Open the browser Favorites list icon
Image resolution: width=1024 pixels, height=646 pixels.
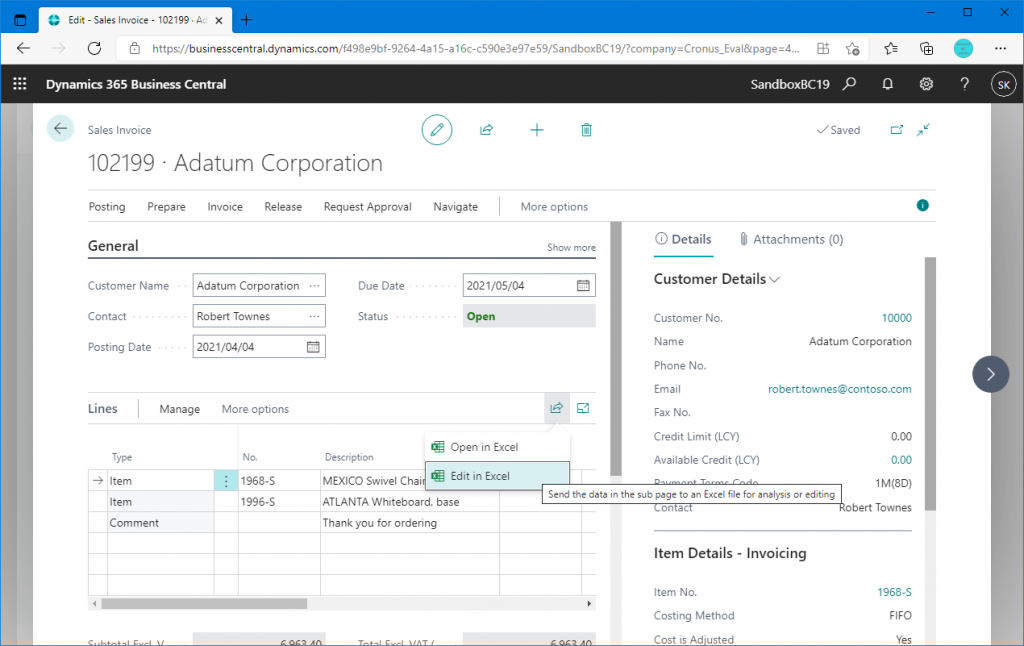(x=891, y=48)
